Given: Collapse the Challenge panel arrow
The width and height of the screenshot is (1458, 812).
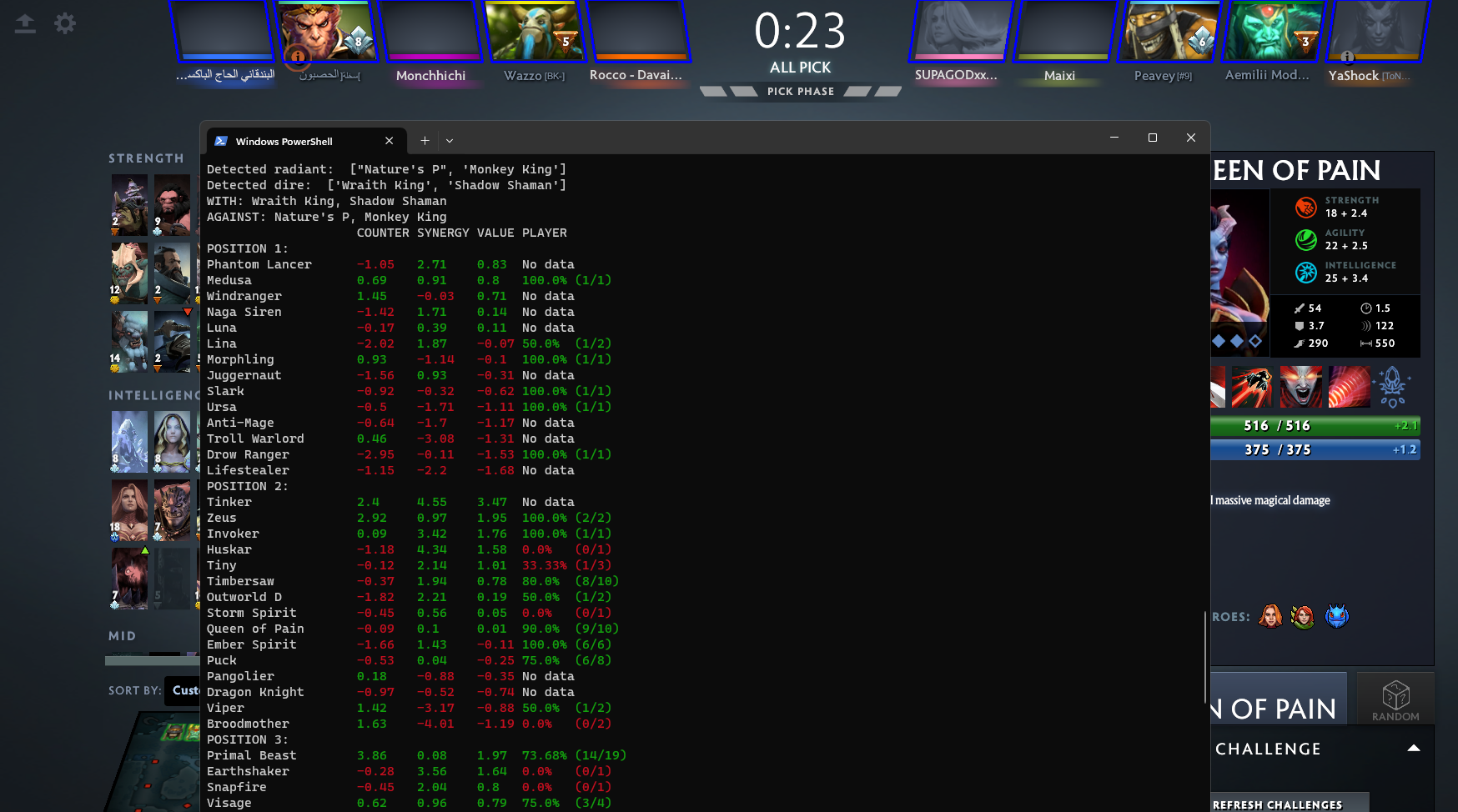Looking at the screenshot, I should (x=1414, y=749).
